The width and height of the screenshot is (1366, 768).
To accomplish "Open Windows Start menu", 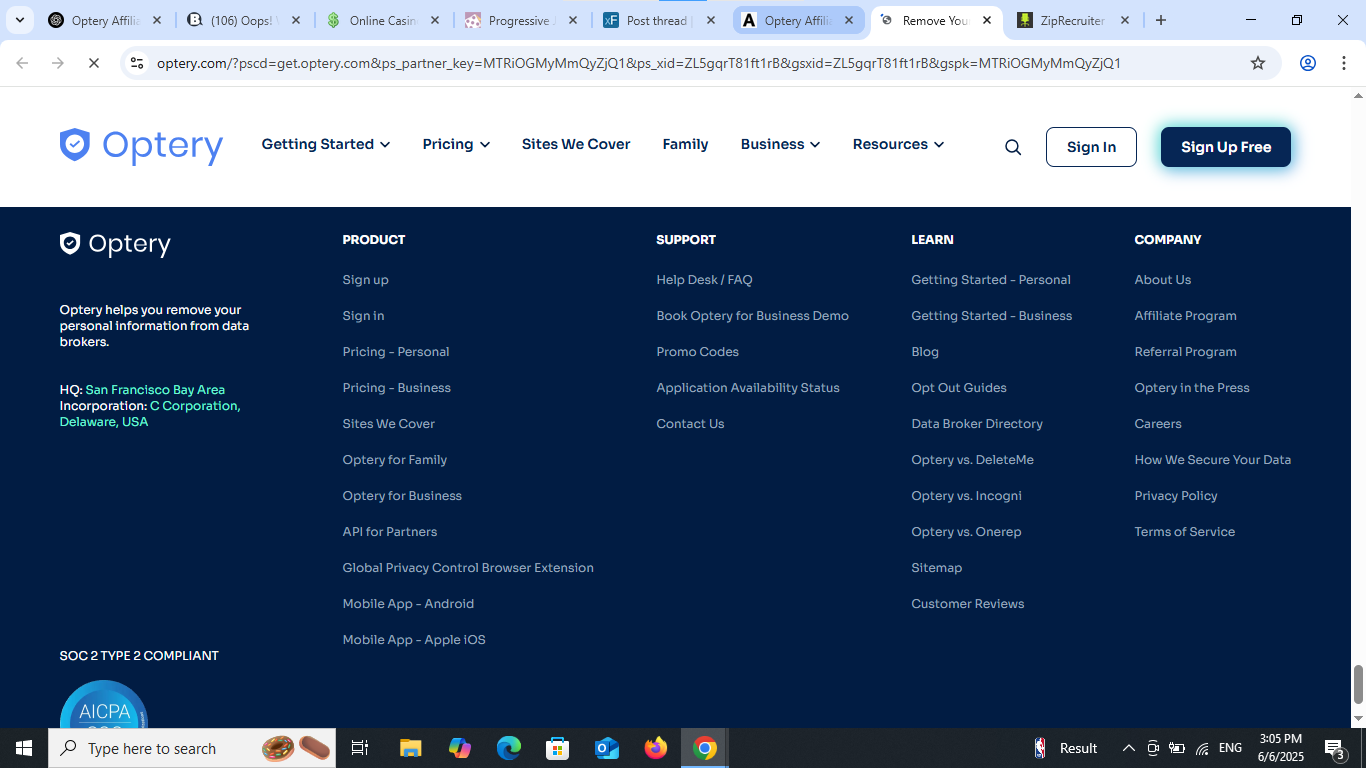I will point(23,748).
